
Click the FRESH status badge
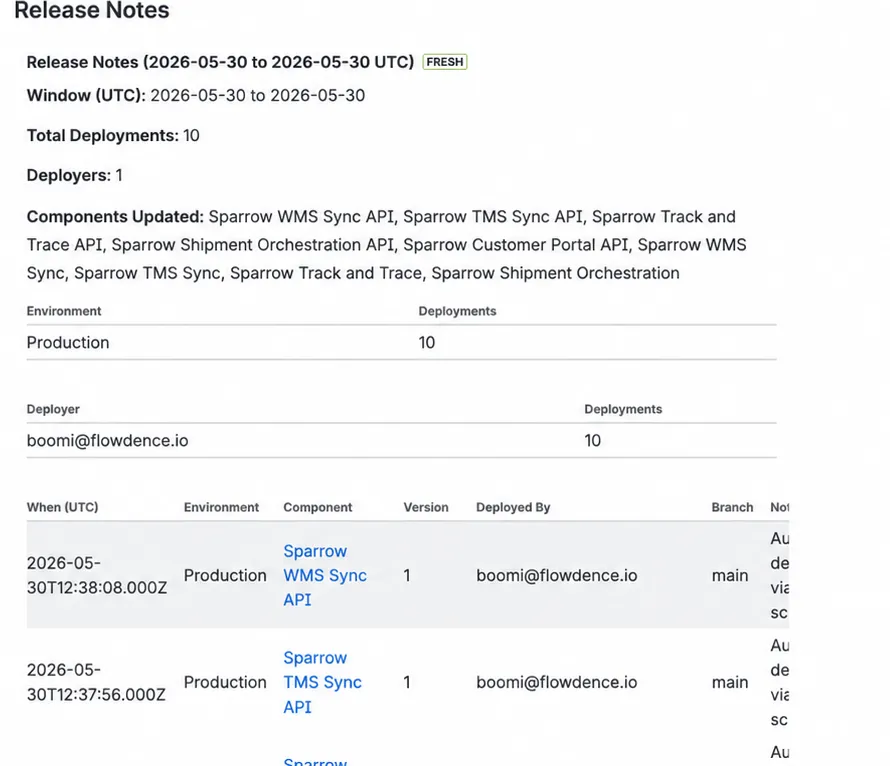pyautogui.click(x=445, y=62)
